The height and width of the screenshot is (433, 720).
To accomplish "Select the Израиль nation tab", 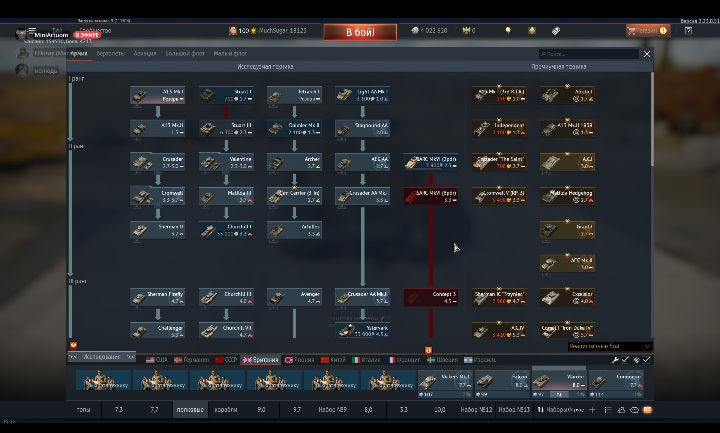I will point(480,360).
